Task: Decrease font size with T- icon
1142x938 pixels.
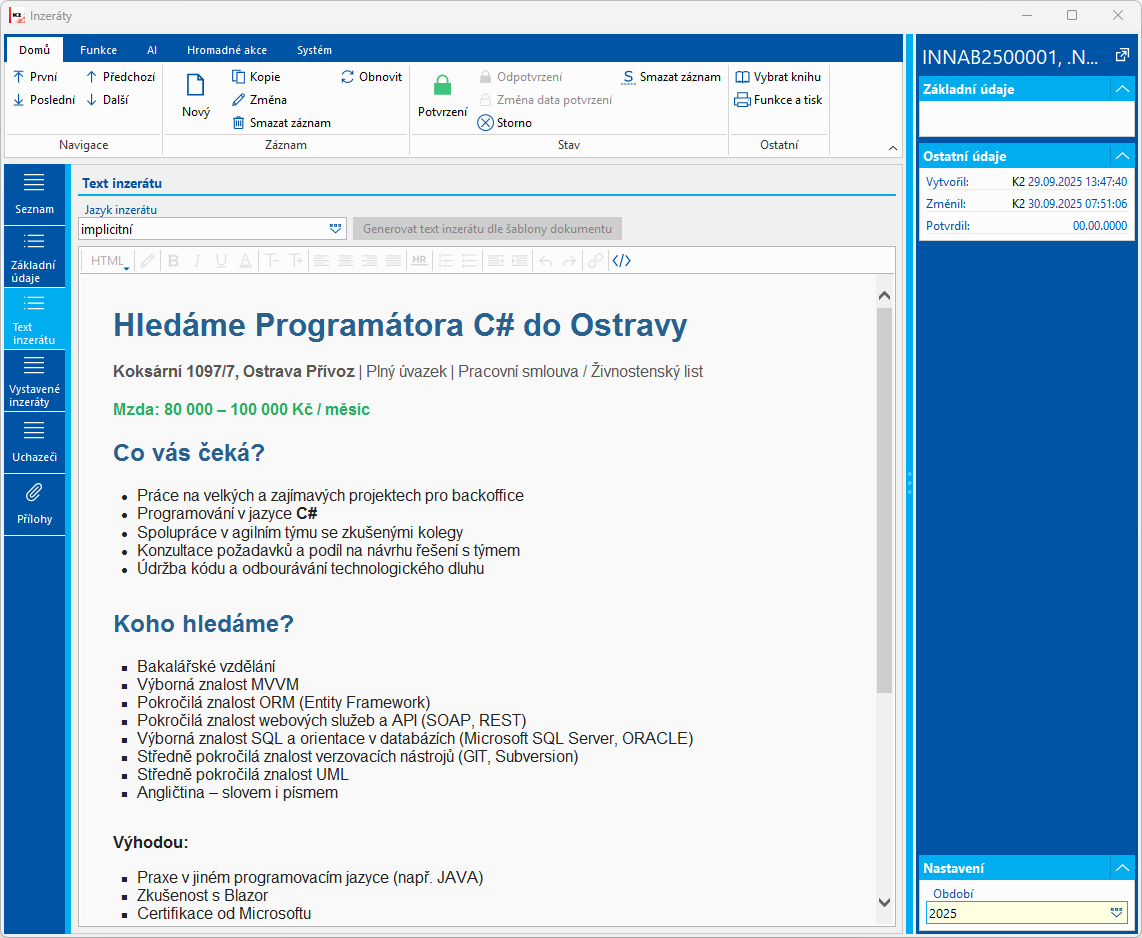Action: pyautogui.click(x=272, y=261)
